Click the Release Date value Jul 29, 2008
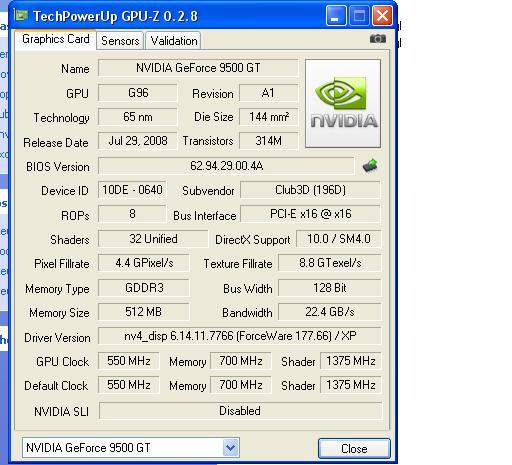This screenshot has height=465, width=512. 138,141
